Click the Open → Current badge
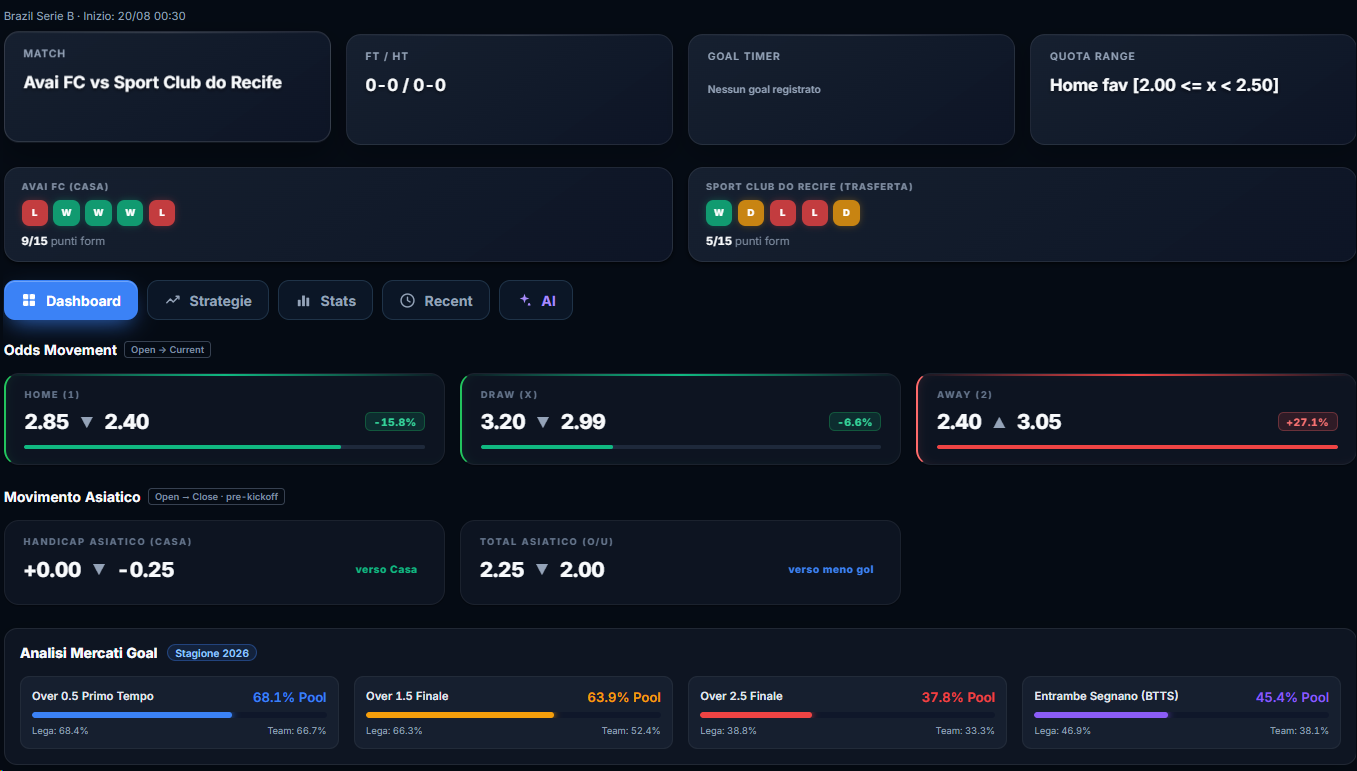1357x771 pixels. pyautogui.click(x=168, y=350)
